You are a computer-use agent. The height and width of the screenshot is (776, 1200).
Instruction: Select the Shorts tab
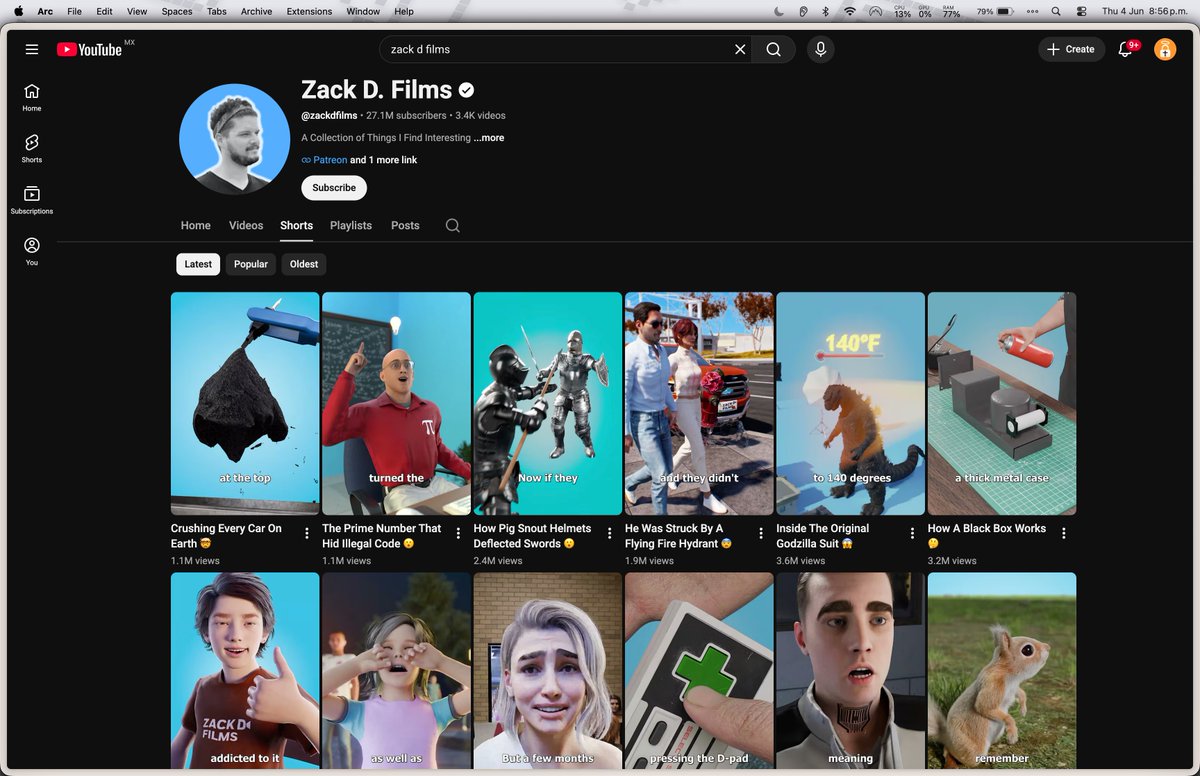(296, 226)
